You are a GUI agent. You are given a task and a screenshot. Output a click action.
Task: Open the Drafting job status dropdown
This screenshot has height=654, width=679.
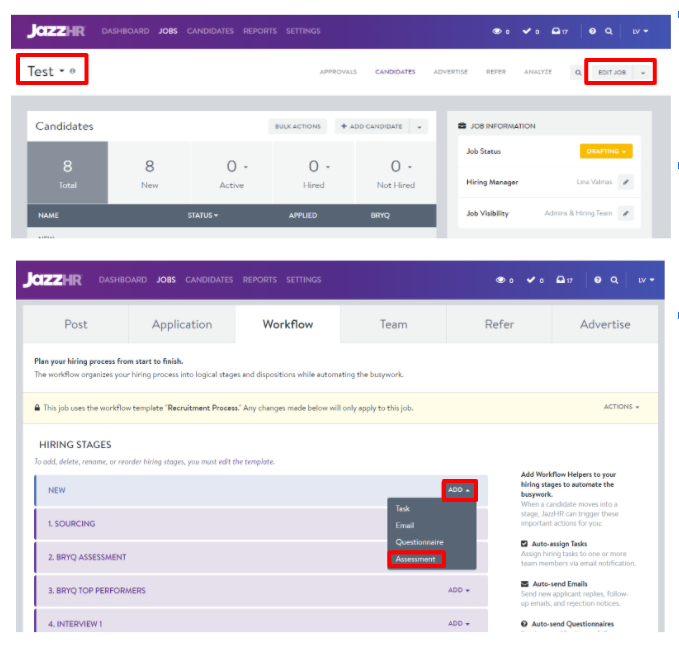point(605,151)
